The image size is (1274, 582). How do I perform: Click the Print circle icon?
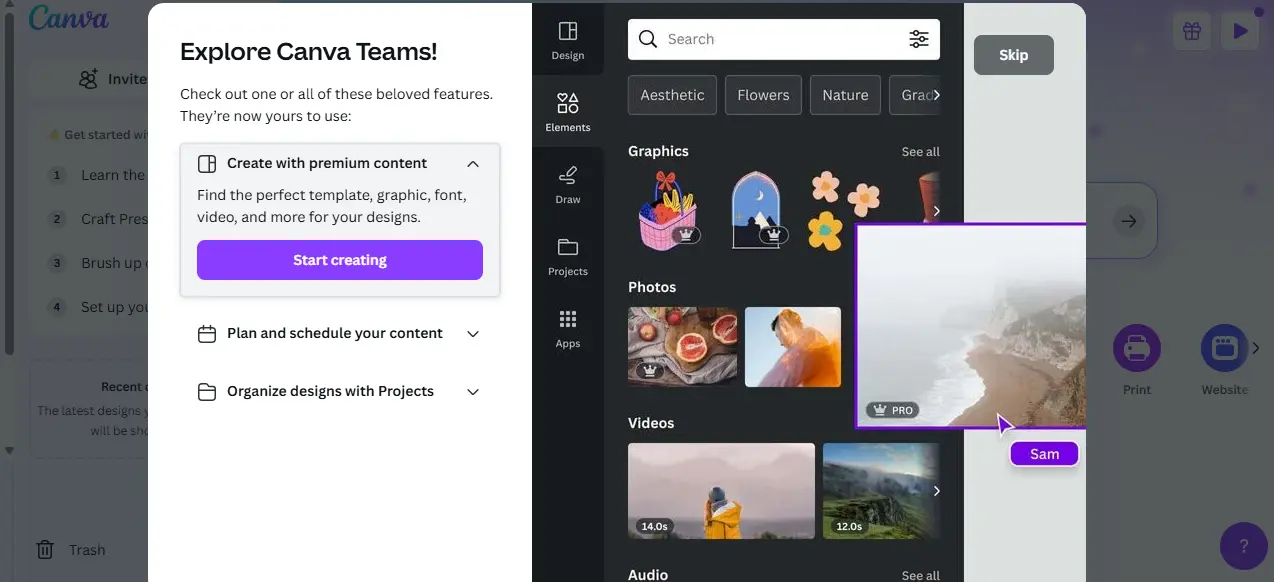click(x=1137, y=348)
